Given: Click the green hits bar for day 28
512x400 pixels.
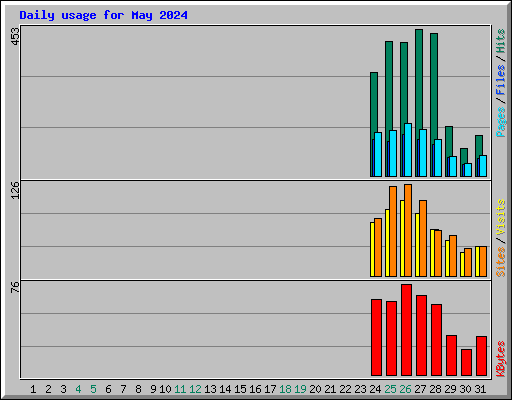Looking at the screenshot, I should (434, 85).
